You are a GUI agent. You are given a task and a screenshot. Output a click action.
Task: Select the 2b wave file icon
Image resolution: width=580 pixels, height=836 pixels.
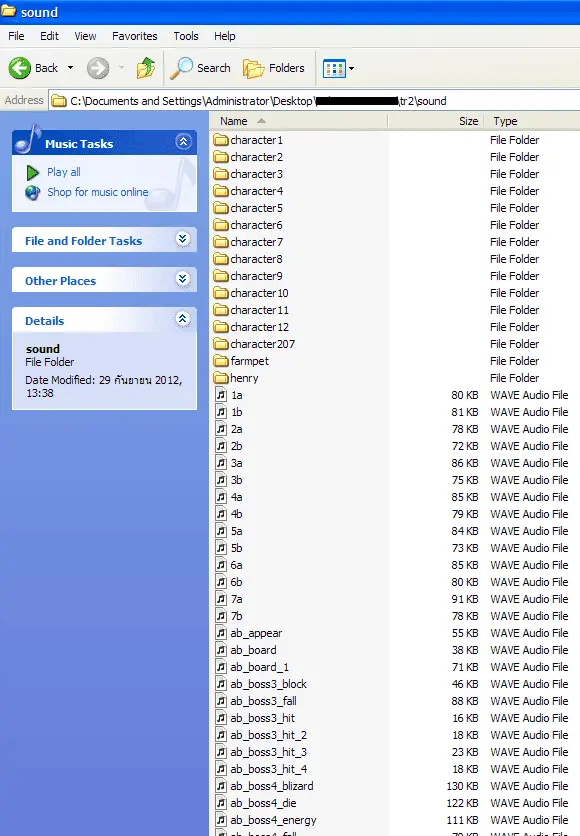click(221, 446)
